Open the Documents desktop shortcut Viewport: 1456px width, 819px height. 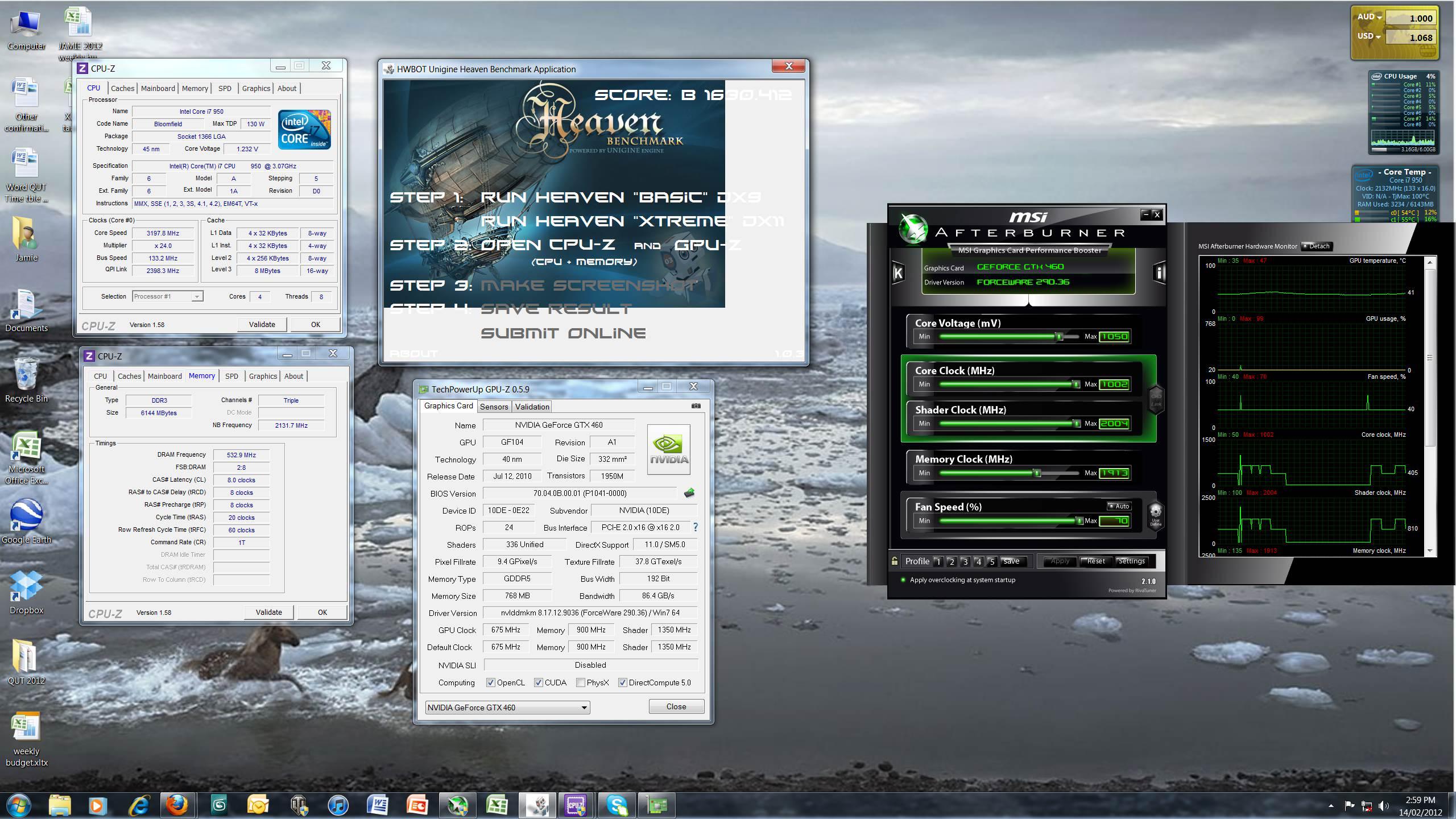pos(26,310)
